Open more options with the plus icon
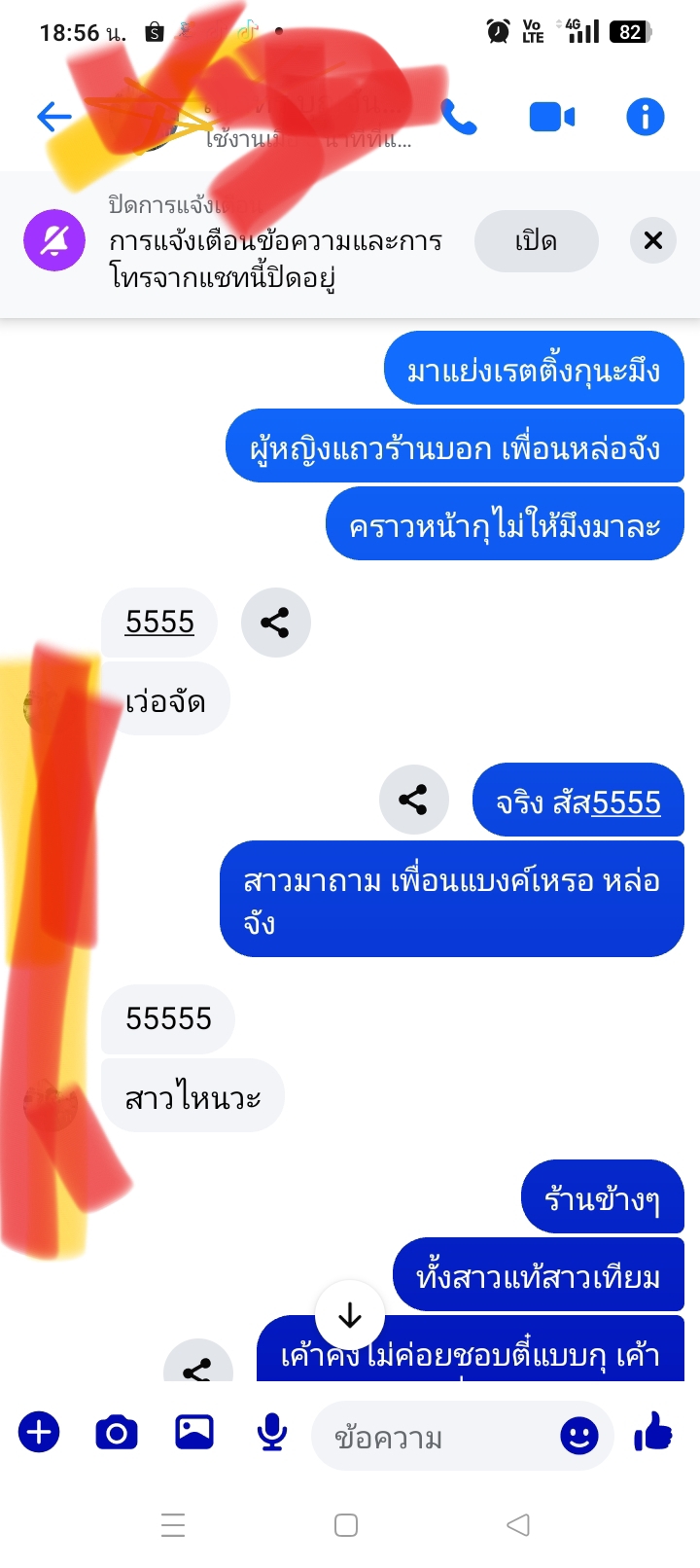The width and height of the screenshot is (700, 1568). (x=39, y=1432)
